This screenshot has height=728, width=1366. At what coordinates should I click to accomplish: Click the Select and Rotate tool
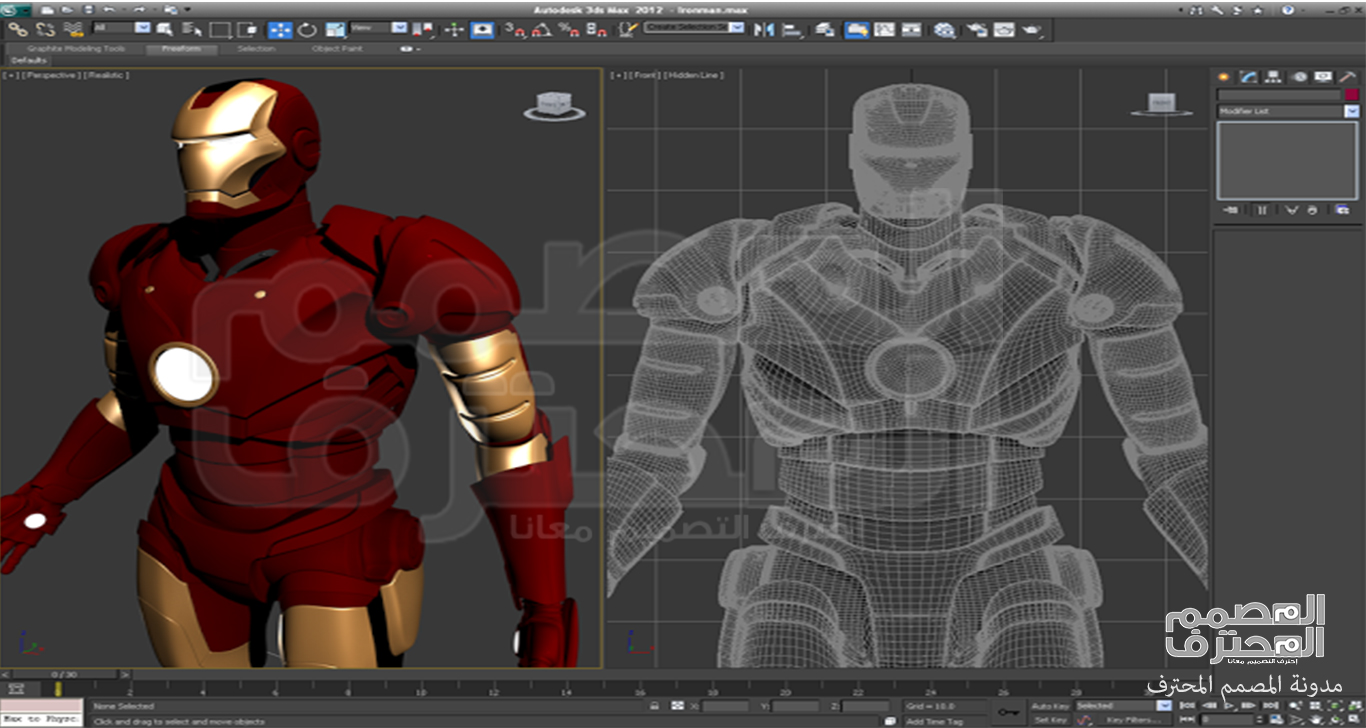pyautogui.click(x=307, y=30)
